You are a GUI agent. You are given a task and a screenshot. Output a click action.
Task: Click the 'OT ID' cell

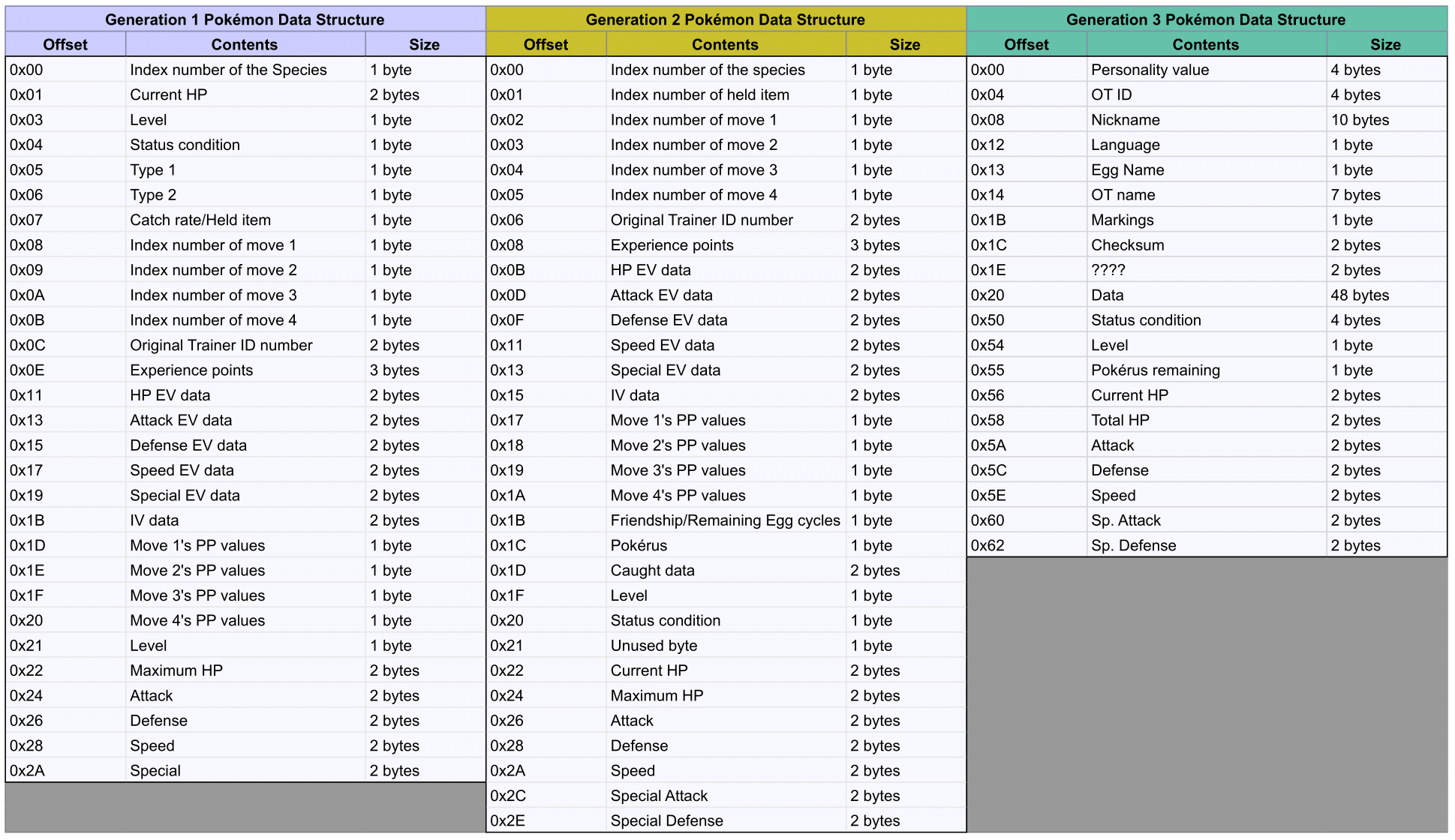pyautogui.click(x=1207, y=94)
